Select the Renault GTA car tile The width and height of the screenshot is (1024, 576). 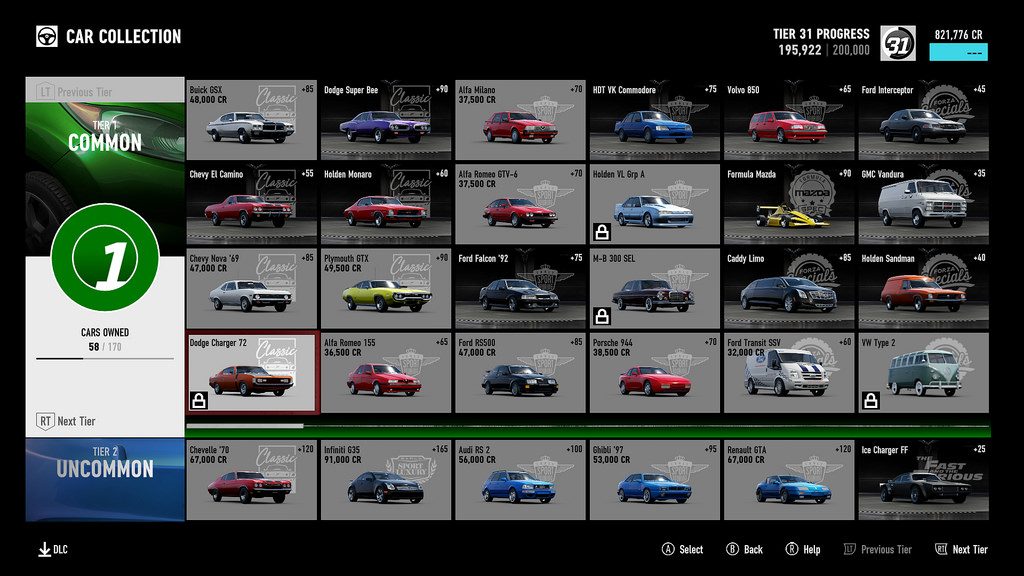point(790,480)
